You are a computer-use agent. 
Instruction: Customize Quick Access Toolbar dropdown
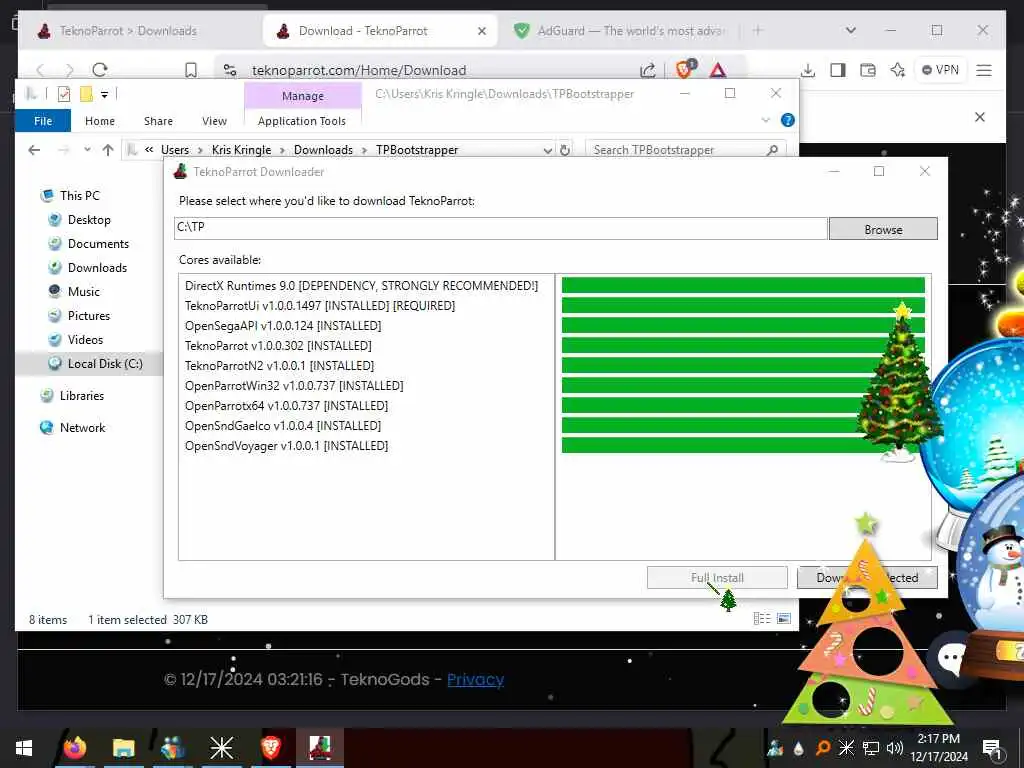104,95
